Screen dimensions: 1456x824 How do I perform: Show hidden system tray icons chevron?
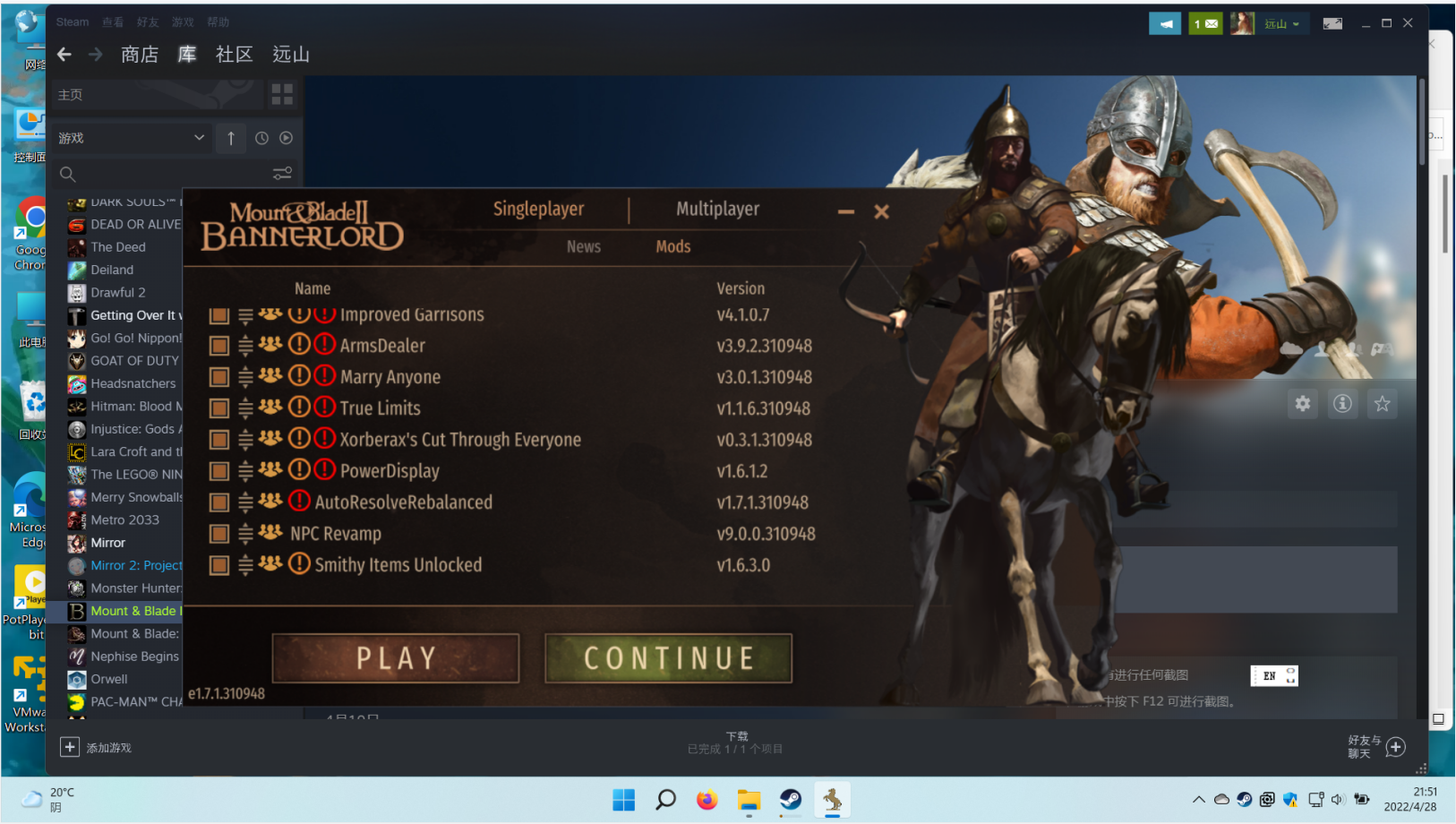point(1198,800)
